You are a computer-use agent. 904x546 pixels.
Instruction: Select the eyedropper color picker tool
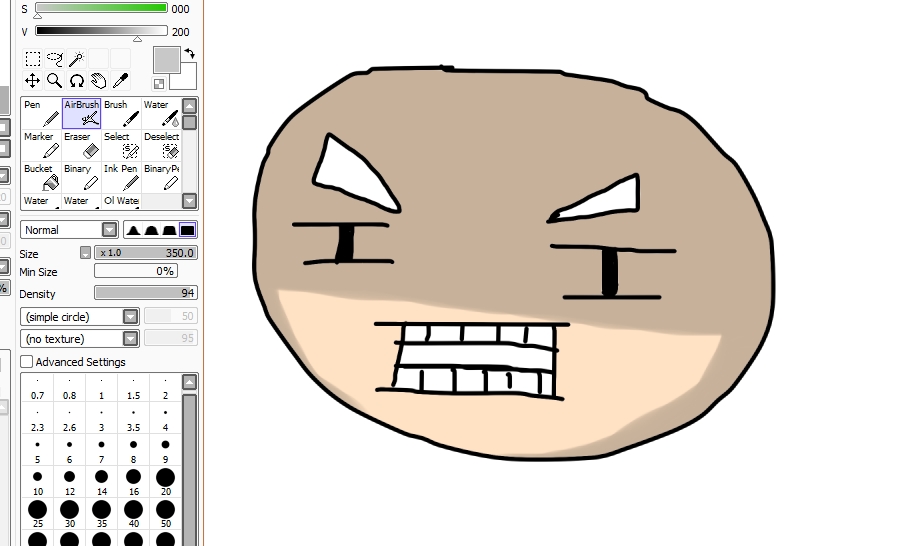click(x=120, y=81)
